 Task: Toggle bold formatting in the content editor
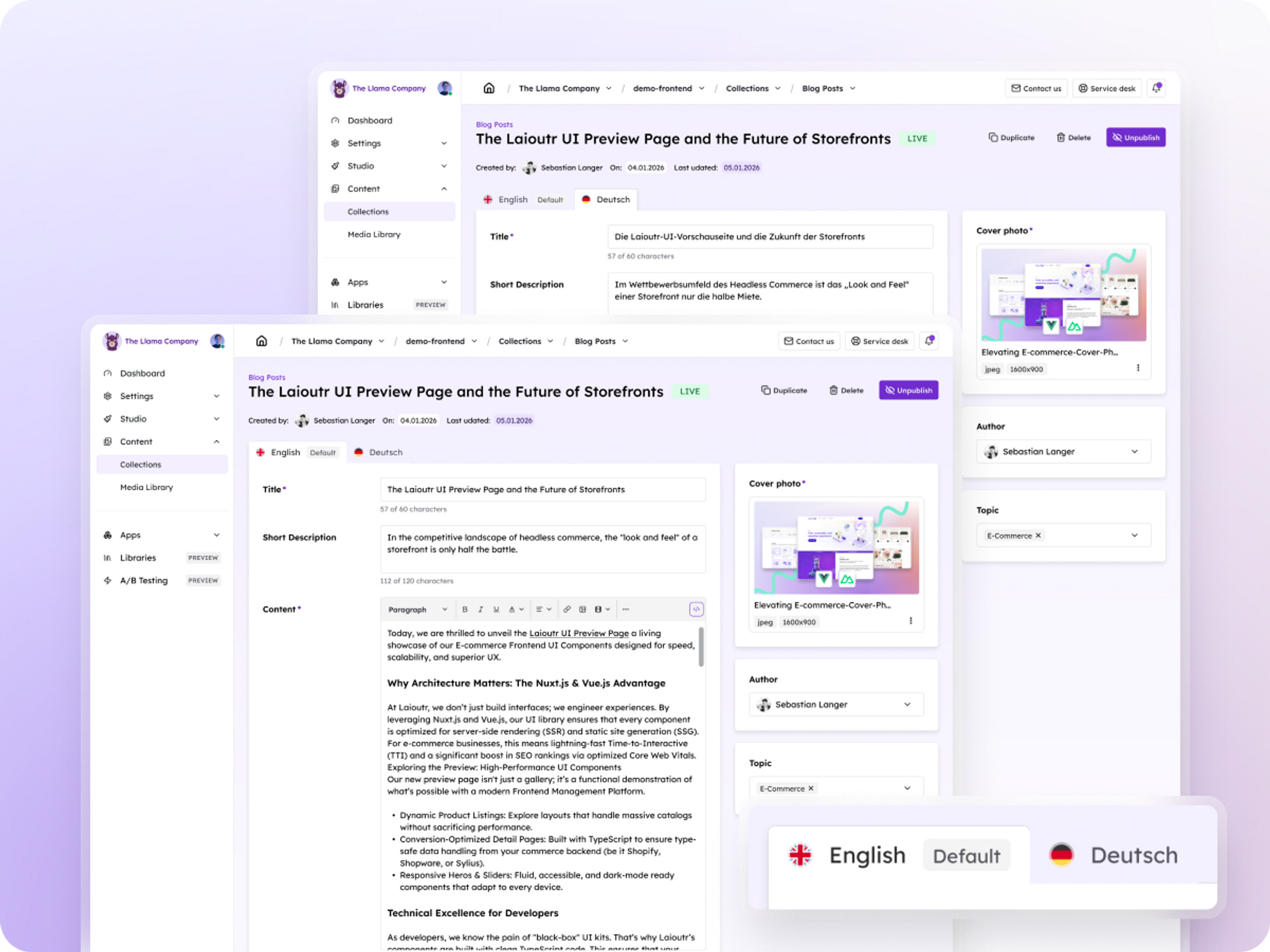465,609
